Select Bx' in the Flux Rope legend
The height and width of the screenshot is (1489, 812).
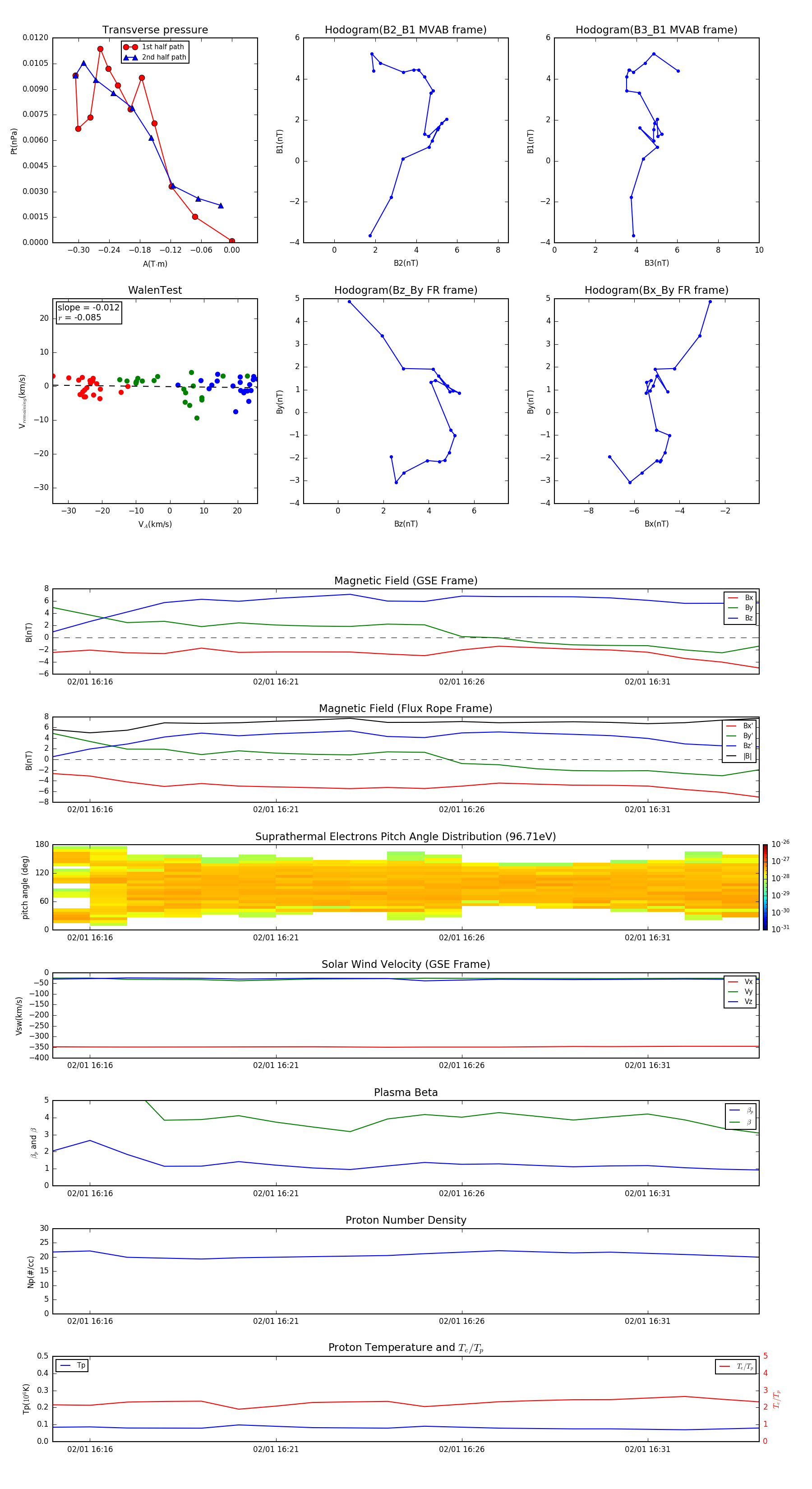(740, 726)
